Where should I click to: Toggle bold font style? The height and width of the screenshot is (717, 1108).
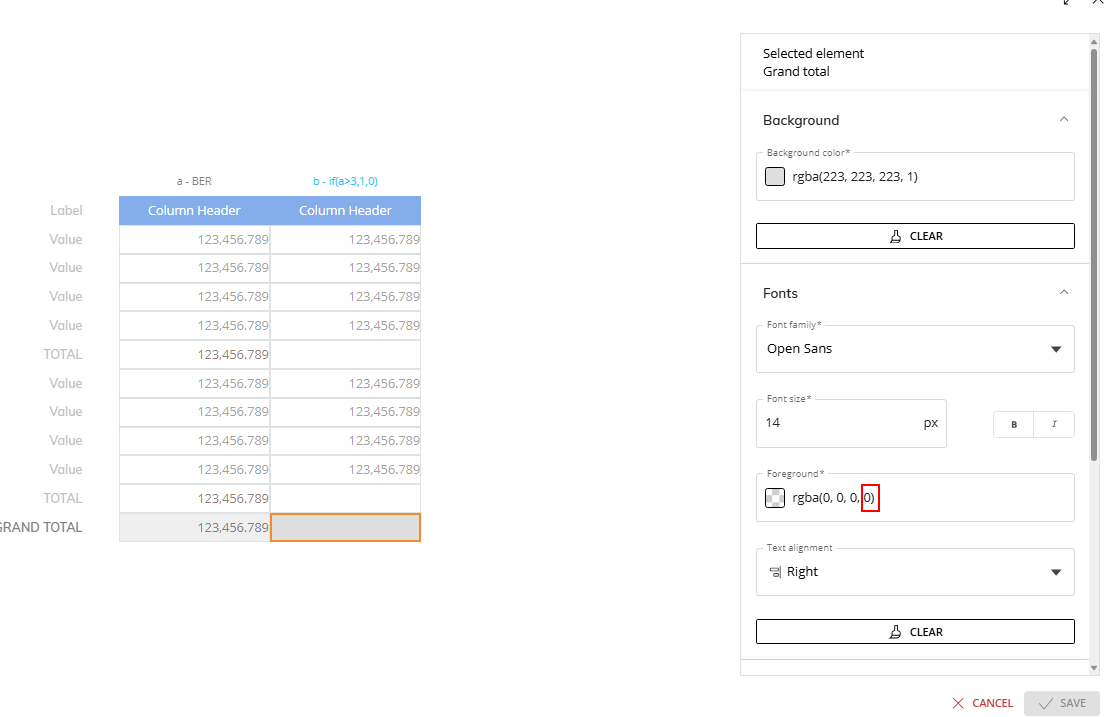coord(1013,425)
